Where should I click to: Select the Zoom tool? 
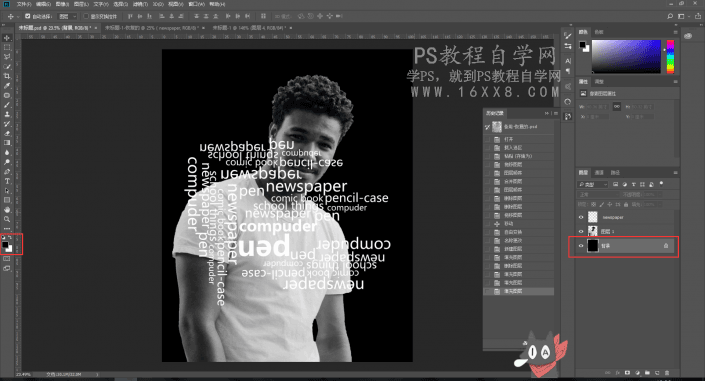(x=7, y=219)
